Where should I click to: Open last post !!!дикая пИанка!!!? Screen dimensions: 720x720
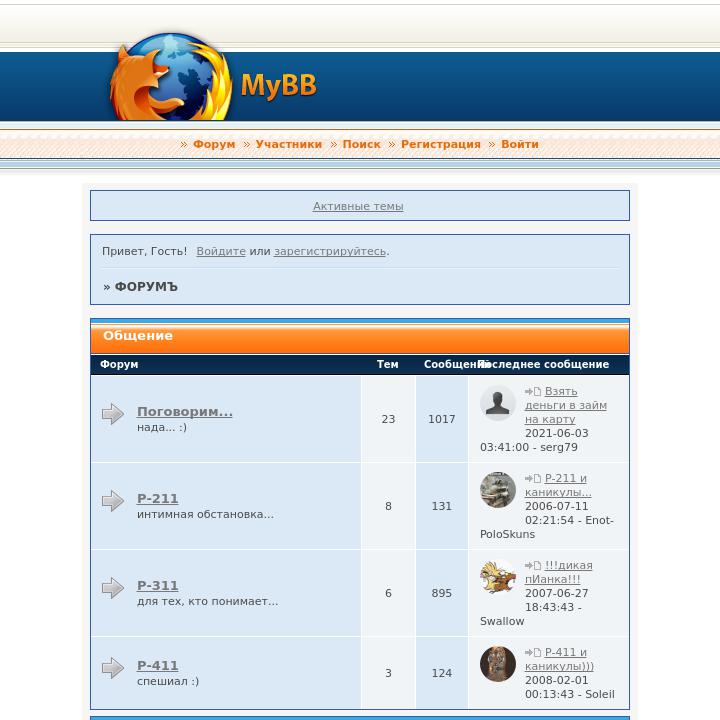(x=559, y=572)
